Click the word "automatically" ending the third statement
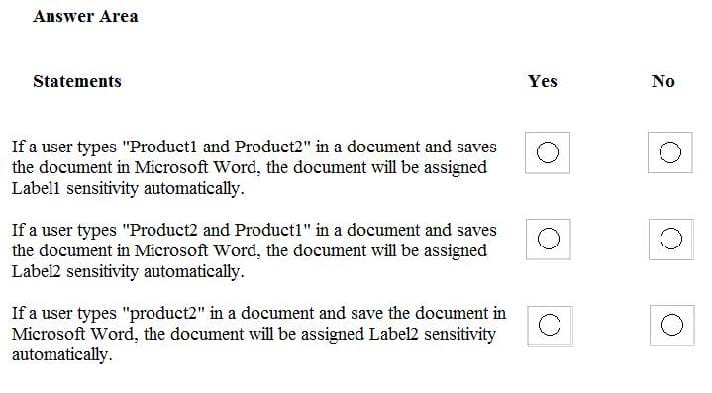Viewport: 712px width, 393px height. coord(62,355)
